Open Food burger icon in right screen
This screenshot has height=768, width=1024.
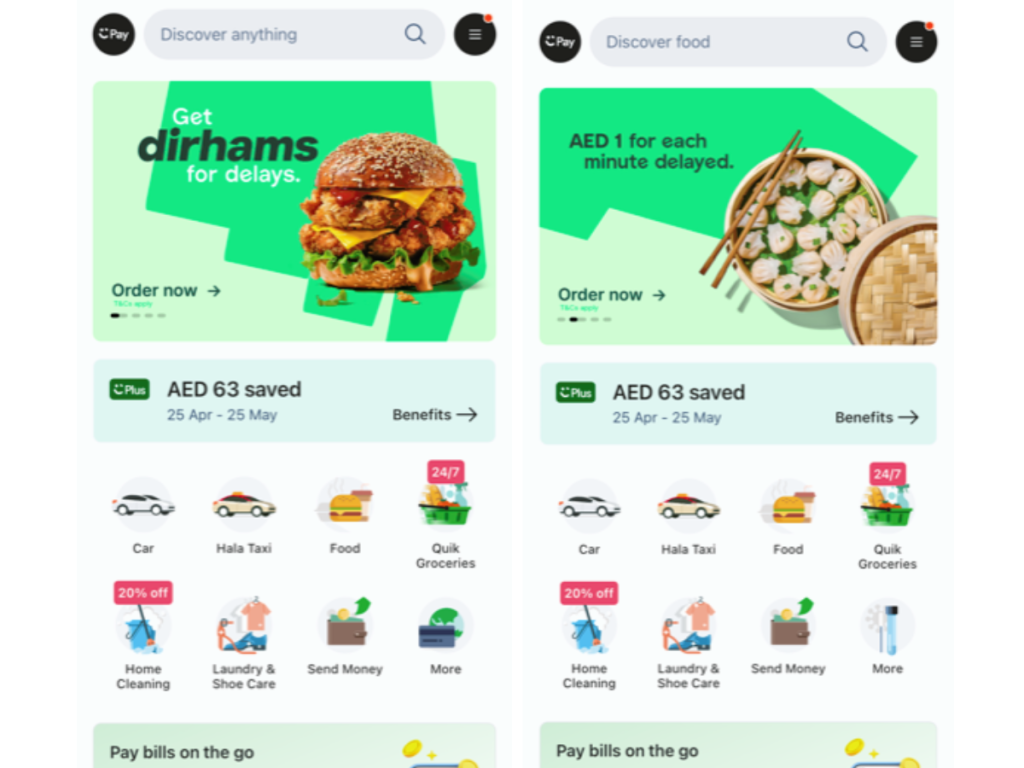click(x=788, y=507)
